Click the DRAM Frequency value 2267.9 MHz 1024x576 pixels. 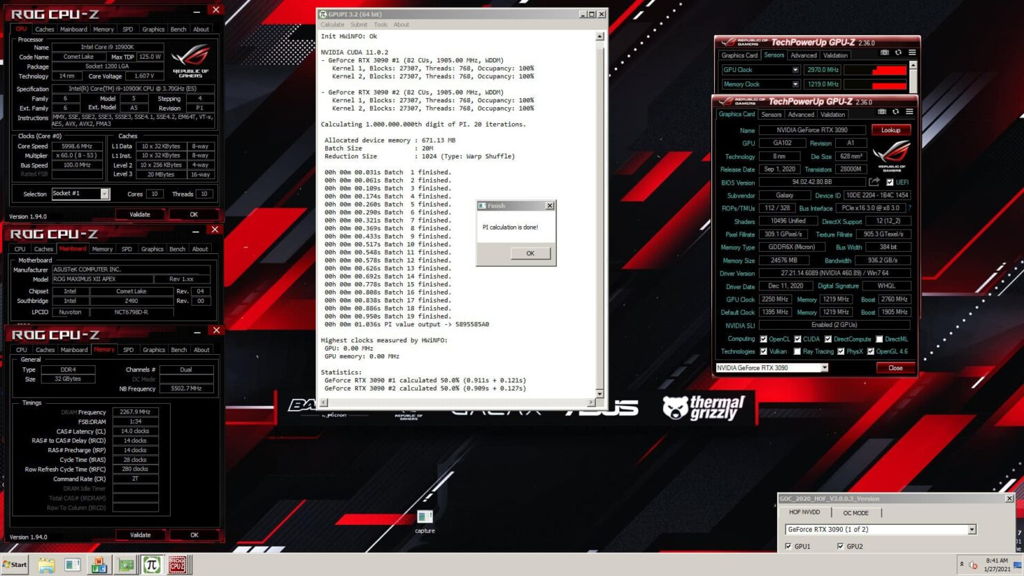click(135, 412)
